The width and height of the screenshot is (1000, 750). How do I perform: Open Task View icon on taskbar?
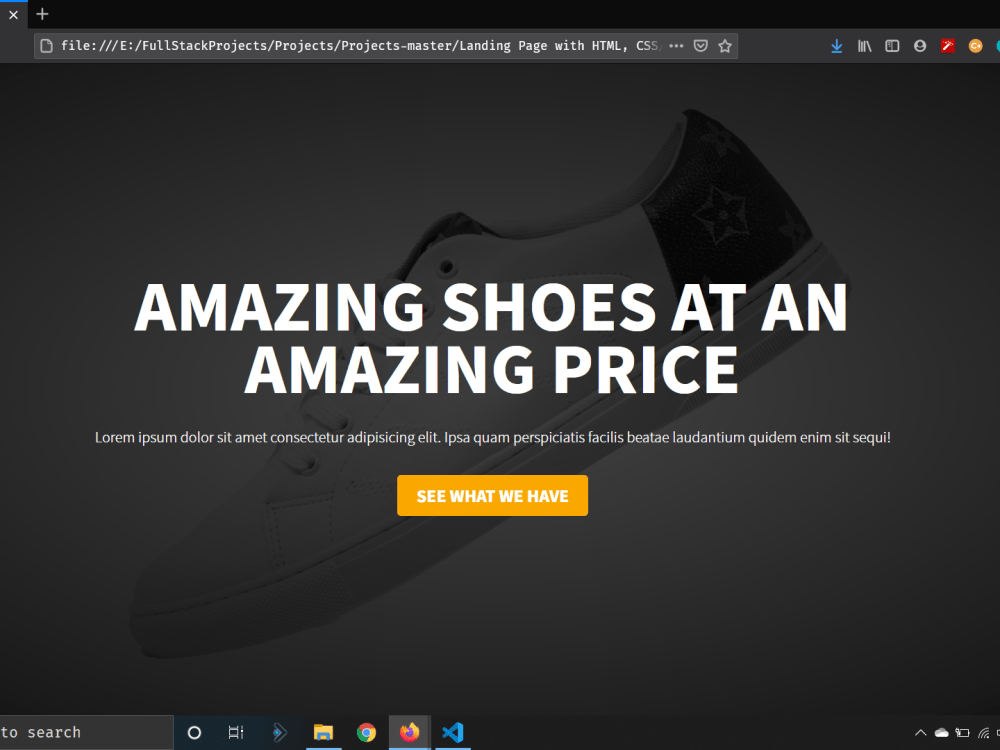236,733
